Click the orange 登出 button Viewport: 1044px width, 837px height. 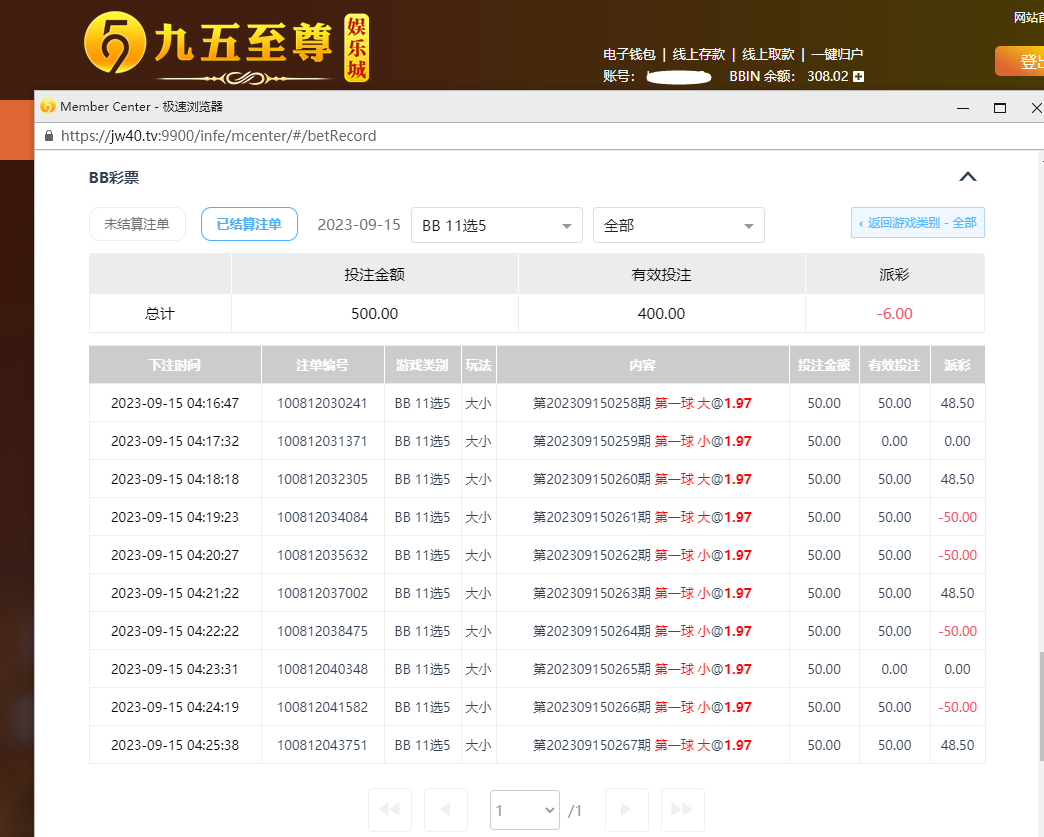(1020, 61)
